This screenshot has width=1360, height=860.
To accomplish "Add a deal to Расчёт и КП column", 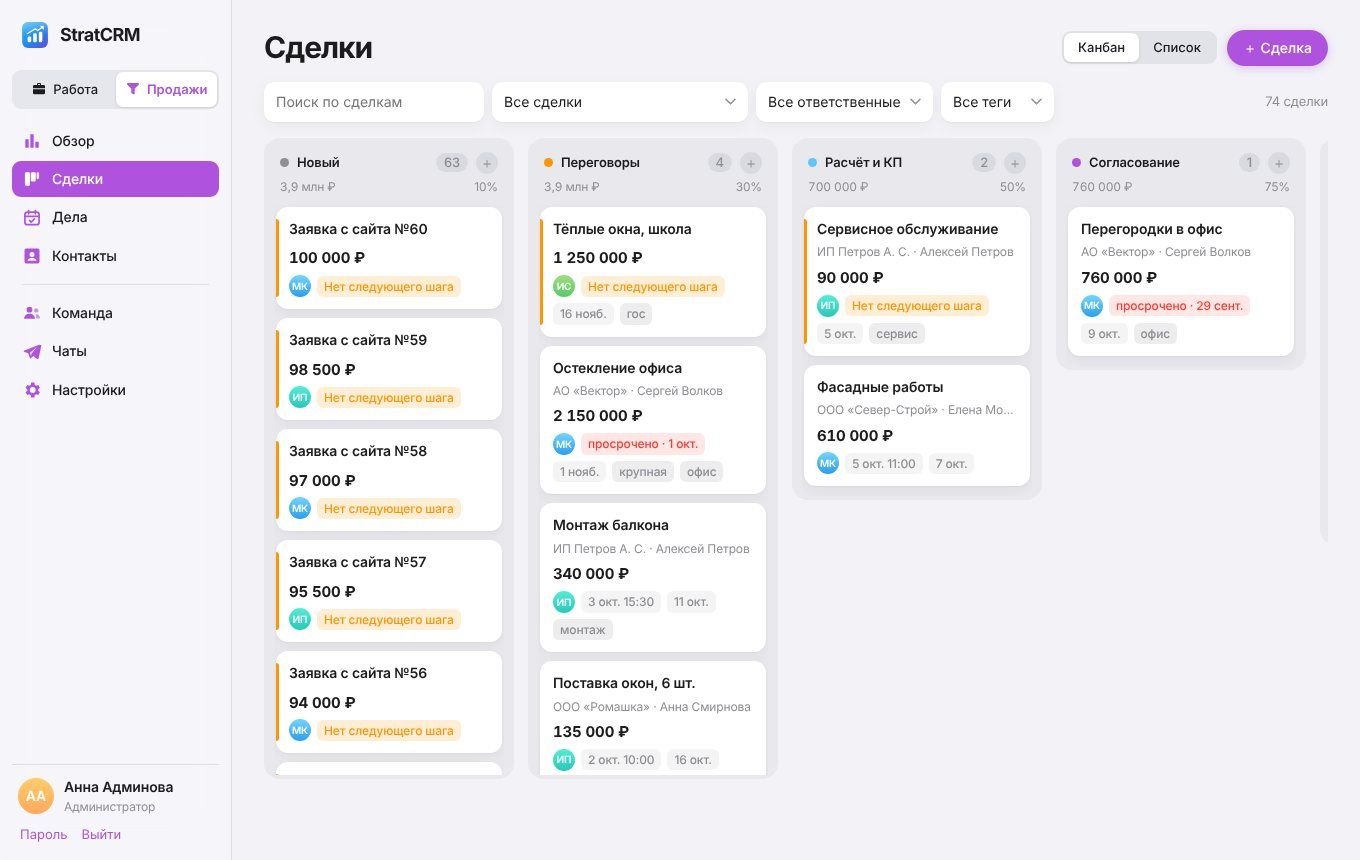I will (x=1014, y=163).
